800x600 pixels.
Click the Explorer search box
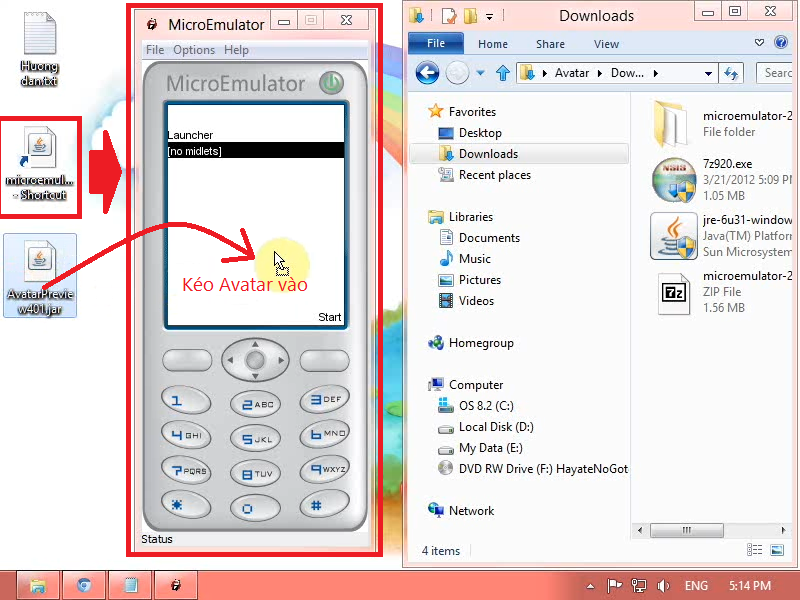point(774,73)
